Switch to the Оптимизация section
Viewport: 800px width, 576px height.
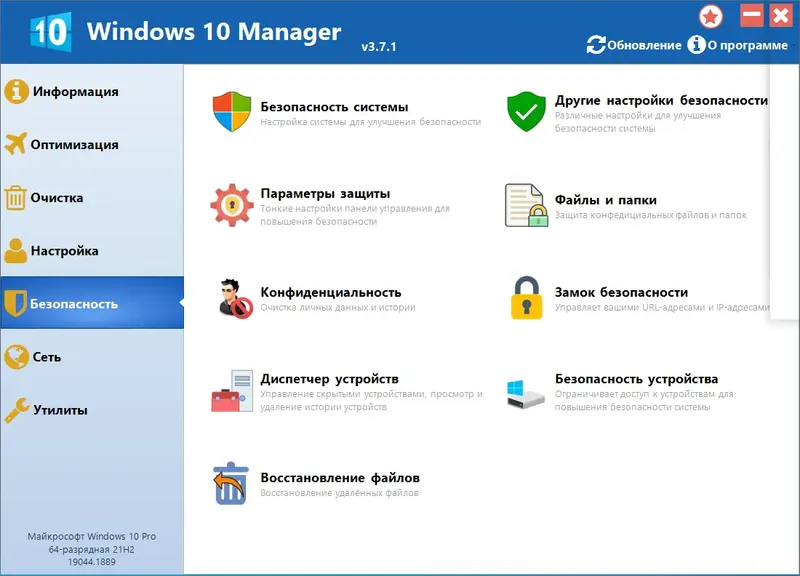click(92, 145)
